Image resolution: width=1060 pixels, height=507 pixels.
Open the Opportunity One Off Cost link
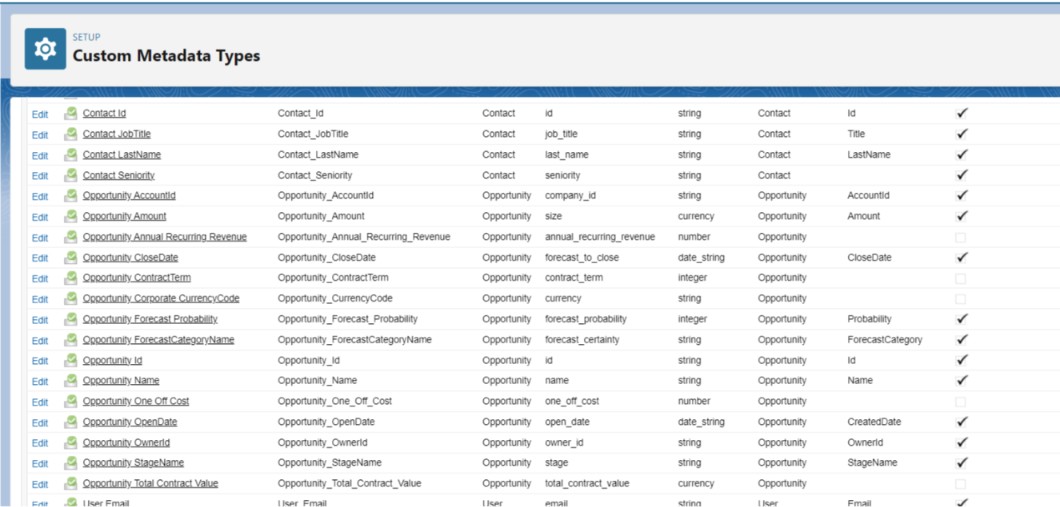tap(136, 401)
